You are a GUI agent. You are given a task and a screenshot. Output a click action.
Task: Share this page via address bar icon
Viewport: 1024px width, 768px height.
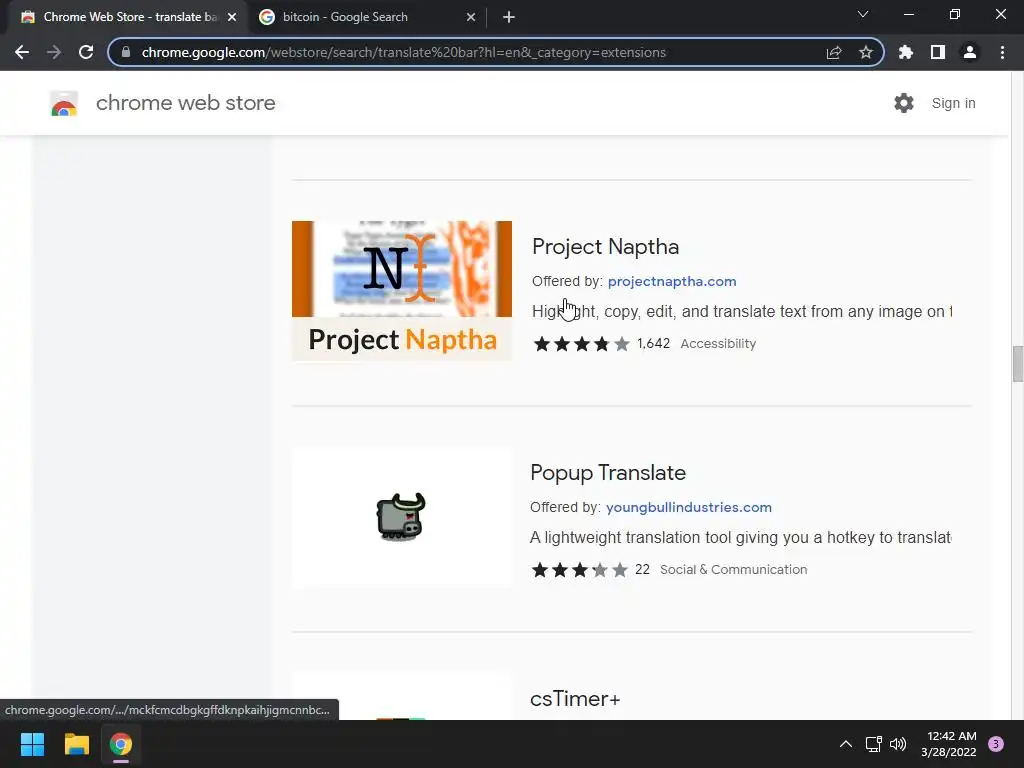click(x=833, y=52)
